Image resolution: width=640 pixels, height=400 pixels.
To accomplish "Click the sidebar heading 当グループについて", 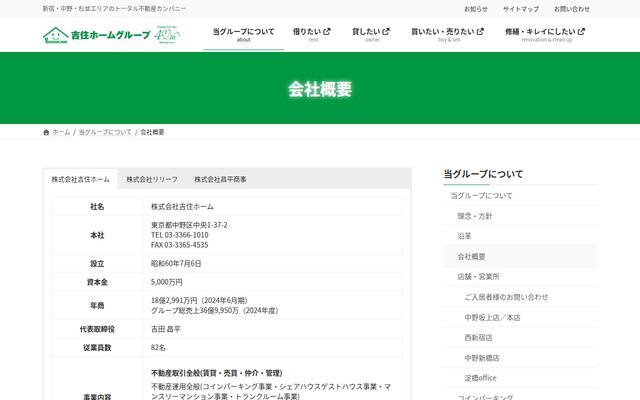I will [483, 174].
